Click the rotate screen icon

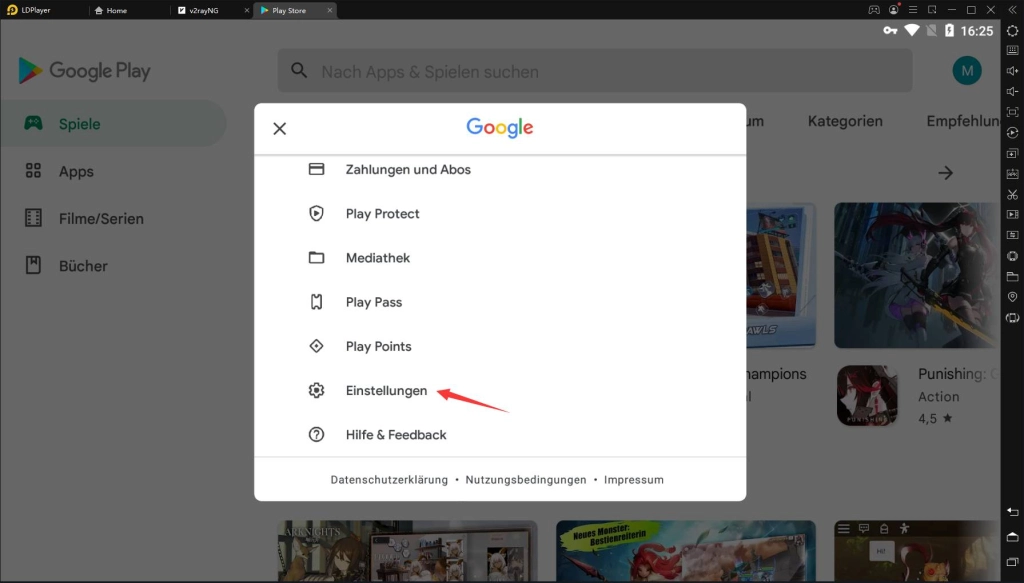[x=1012, y=318]
